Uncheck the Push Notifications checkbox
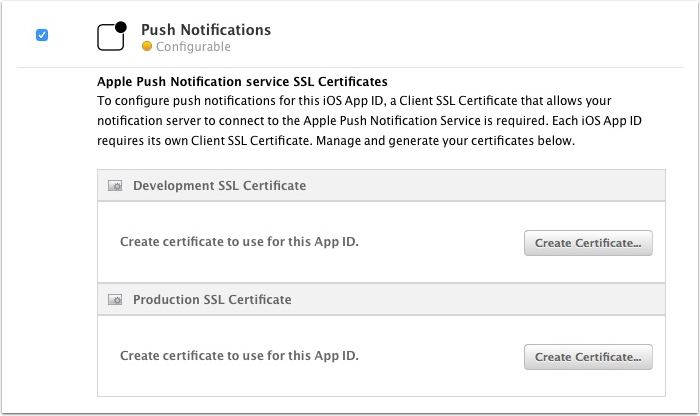 [x=42, y=35]
